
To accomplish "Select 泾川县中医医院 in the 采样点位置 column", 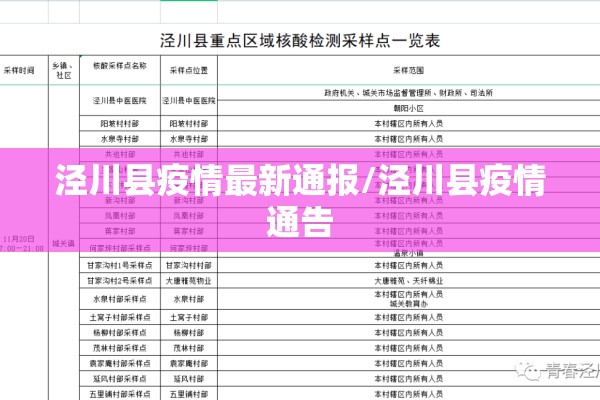I will 189,101.
